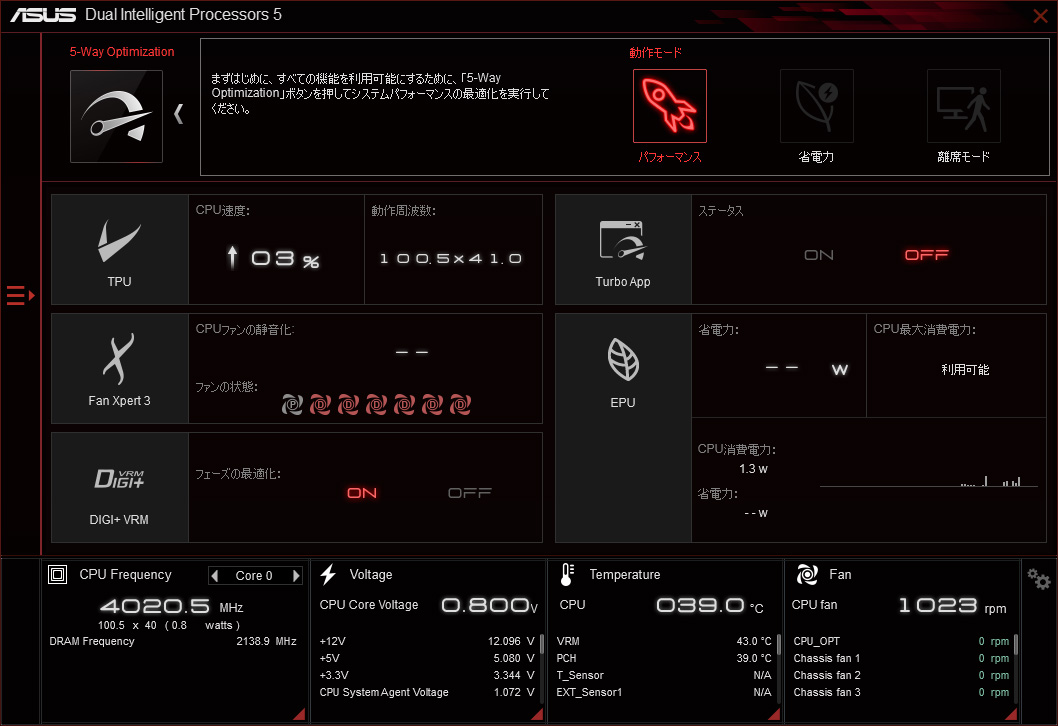Image resolution: width=1058 pixels, height=726 pixels.
Task: Select the Chassis fan 1 row
Action: coord(901,658)
